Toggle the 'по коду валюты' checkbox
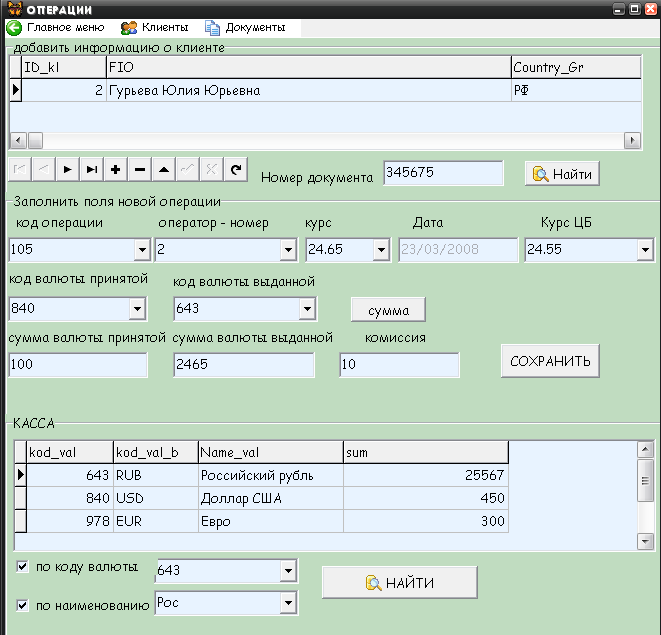 click(23, 568)
